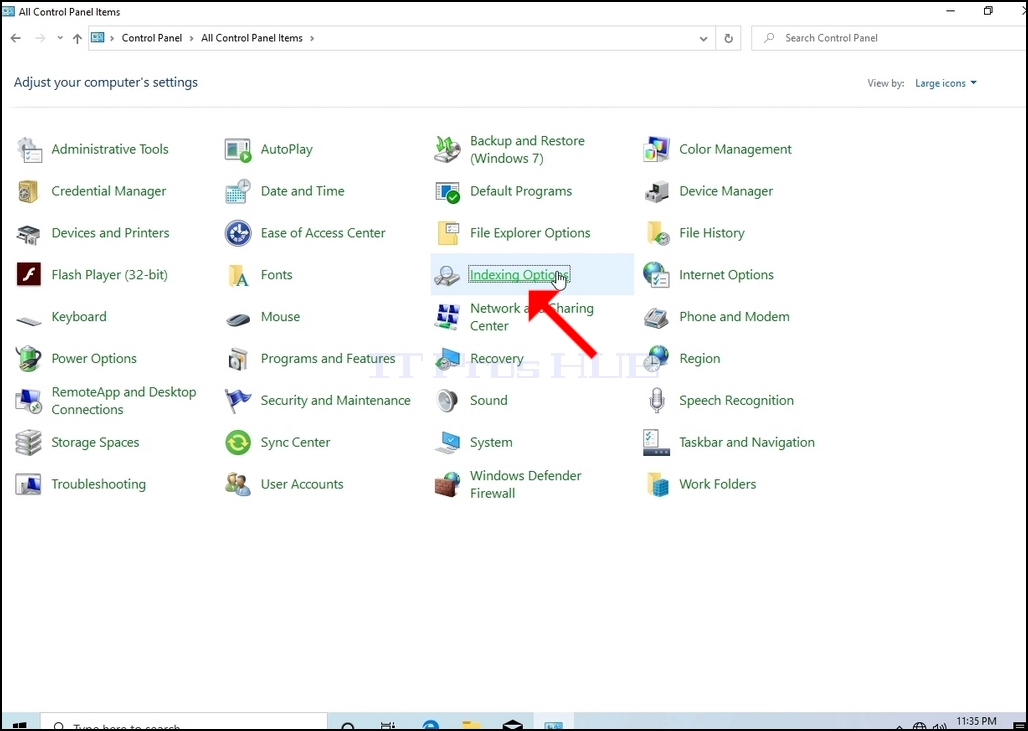Go back with the Back arrow
This screenshot has height=731, width=1028.
click(x=16, y=38)
